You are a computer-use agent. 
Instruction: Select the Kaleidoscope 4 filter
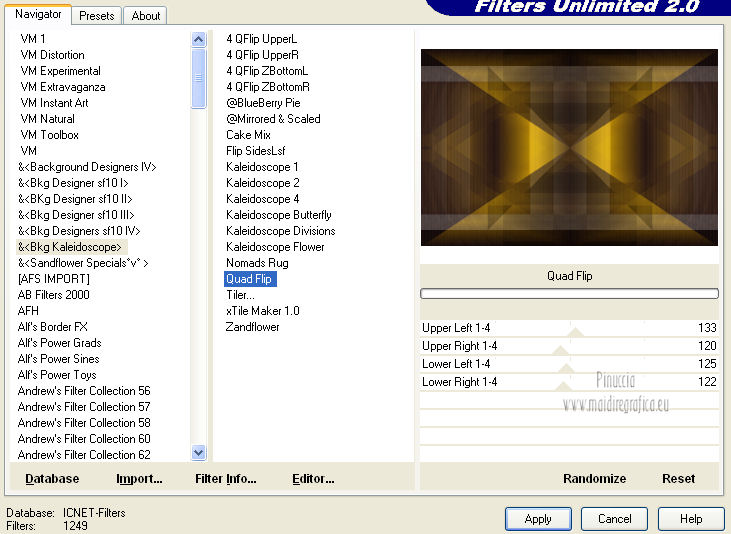pos(262,199)
